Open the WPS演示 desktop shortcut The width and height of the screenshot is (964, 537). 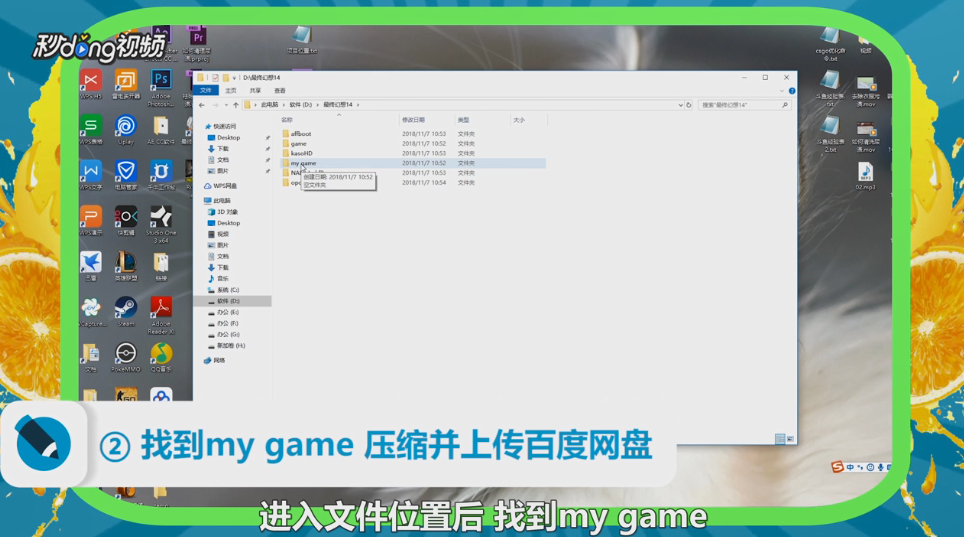(x=90, y=220)
